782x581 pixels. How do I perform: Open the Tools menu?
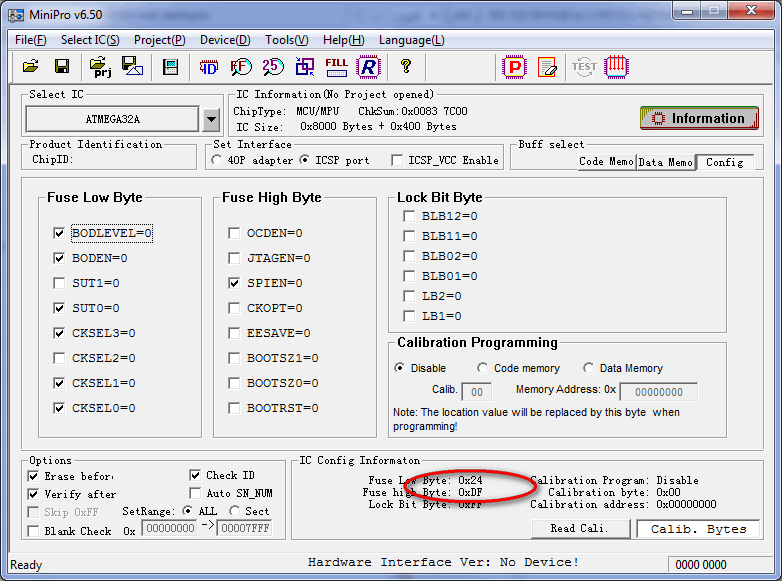tap(286, 40)
